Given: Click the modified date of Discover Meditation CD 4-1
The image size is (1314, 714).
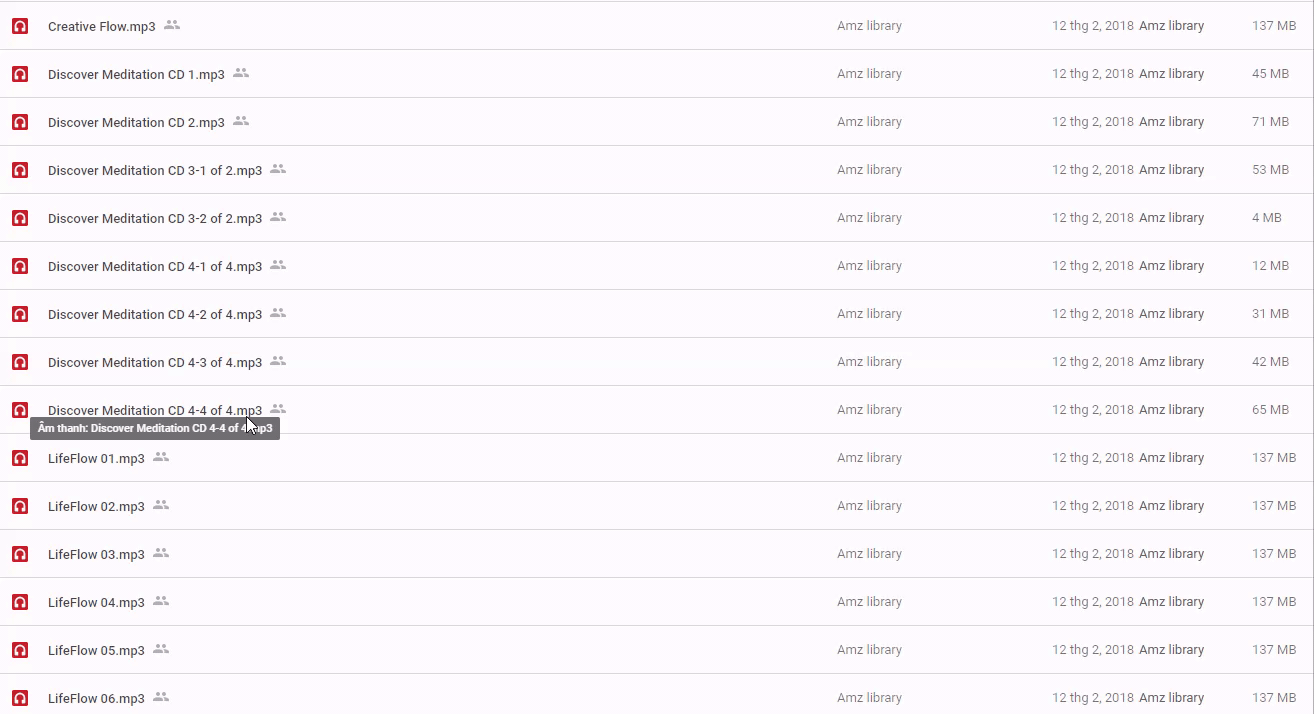Looking at the screenshot, I should pyautogui.click(x=1092, y=266).
